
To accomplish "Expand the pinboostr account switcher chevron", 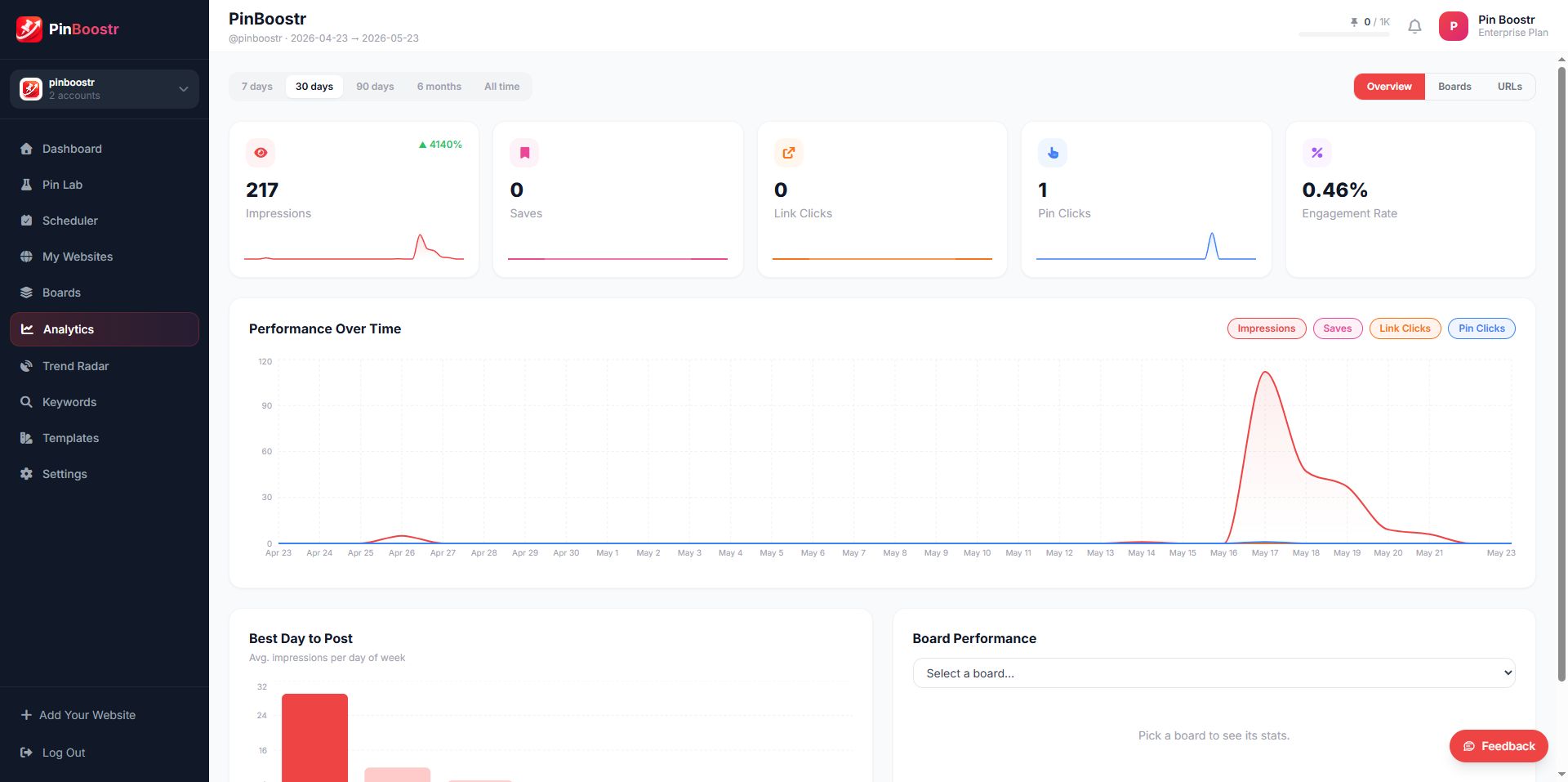I will tap(184, 89).
